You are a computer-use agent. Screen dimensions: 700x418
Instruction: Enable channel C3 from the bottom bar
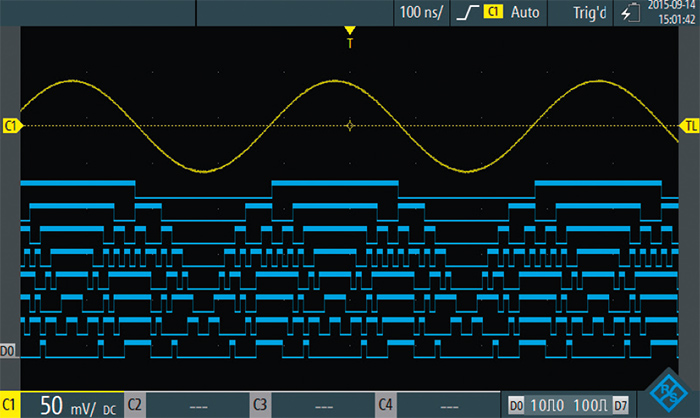(x=260, y=405)
